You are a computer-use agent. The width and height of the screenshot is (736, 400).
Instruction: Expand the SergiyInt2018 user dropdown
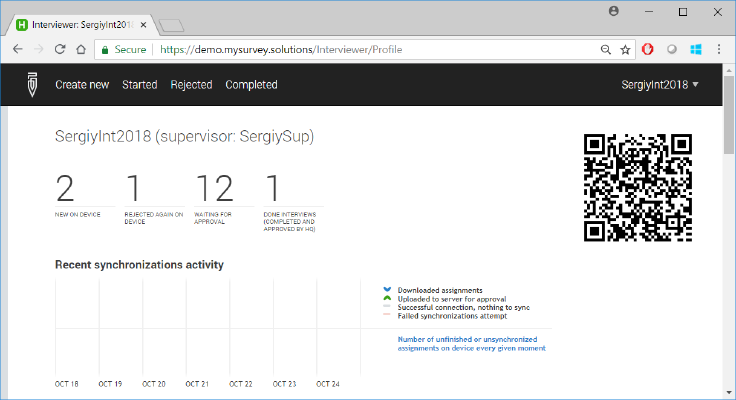tap(660, 85)
